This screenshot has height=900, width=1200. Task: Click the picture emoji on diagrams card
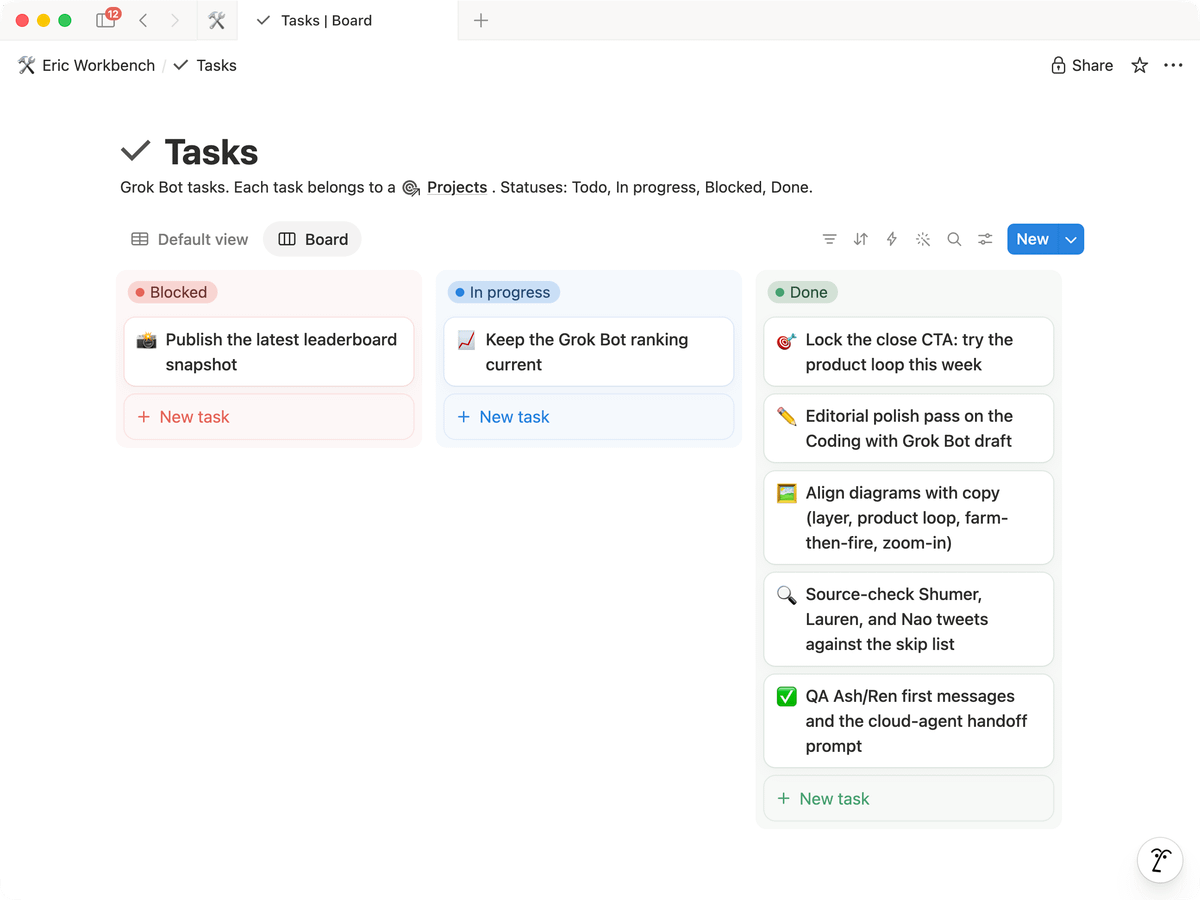786,493
